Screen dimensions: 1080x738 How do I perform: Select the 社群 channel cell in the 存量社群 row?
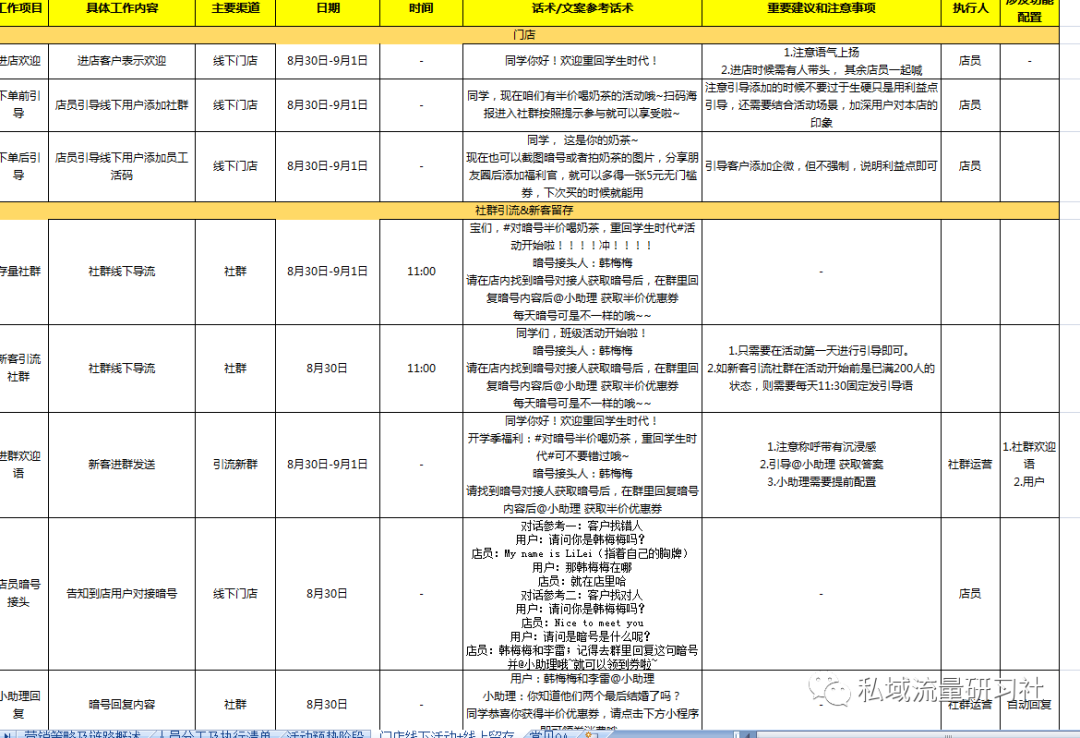tap(236, 272)
